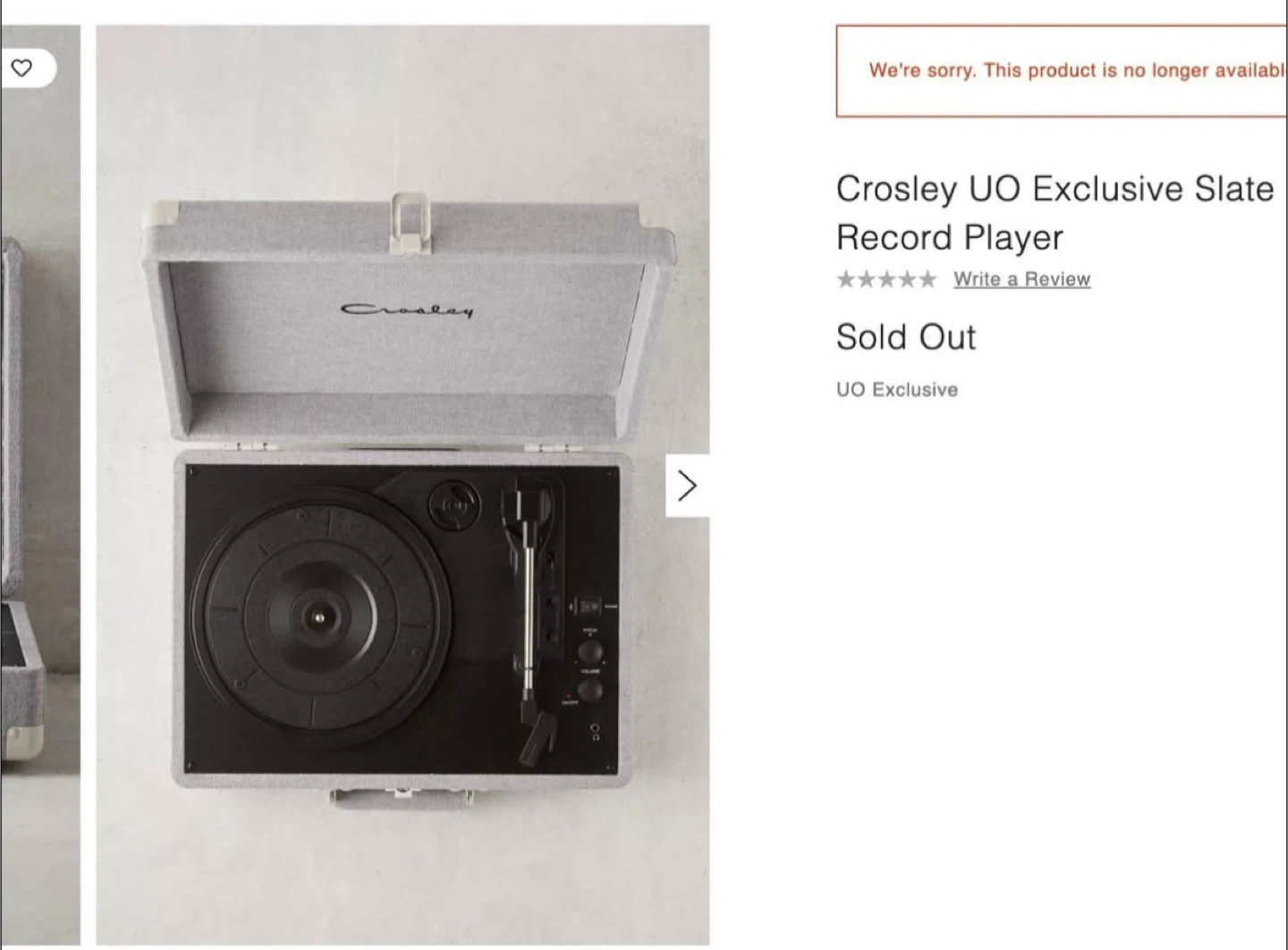Image resolution: width=1288 pixels, height=950 pixels.
Task: Click the Crosley logo inside the lid
Action: [407, 310]
